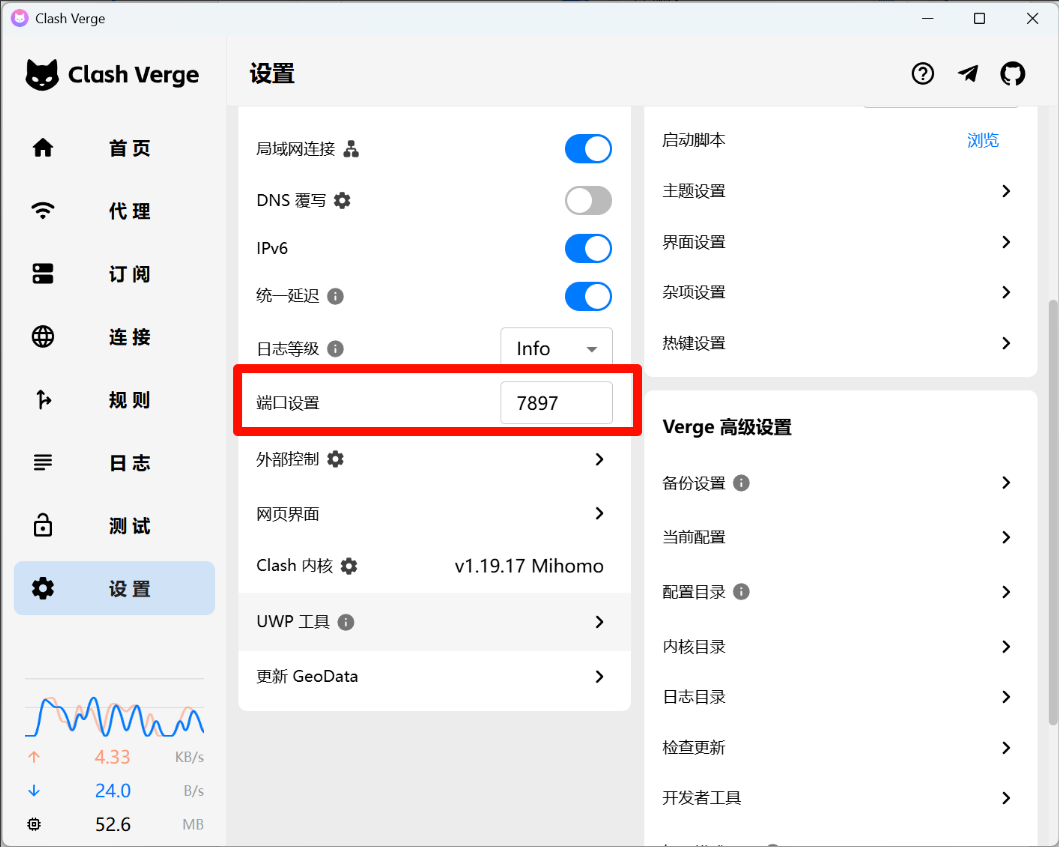The image size is (1059, 847).
Task: Click info icon next to UWP 工具
Action: pyautogui.click(x=346, y=622)
